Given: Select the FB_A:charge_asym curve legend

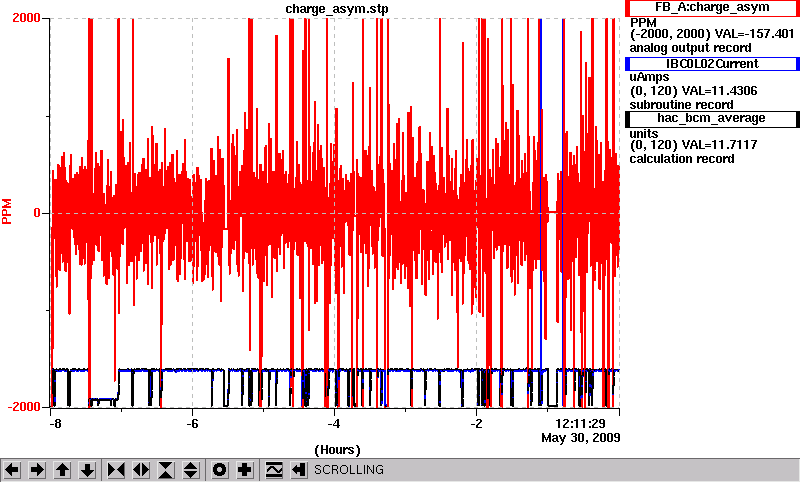Looking at the screenshot, I should click(x=712, y=8).
